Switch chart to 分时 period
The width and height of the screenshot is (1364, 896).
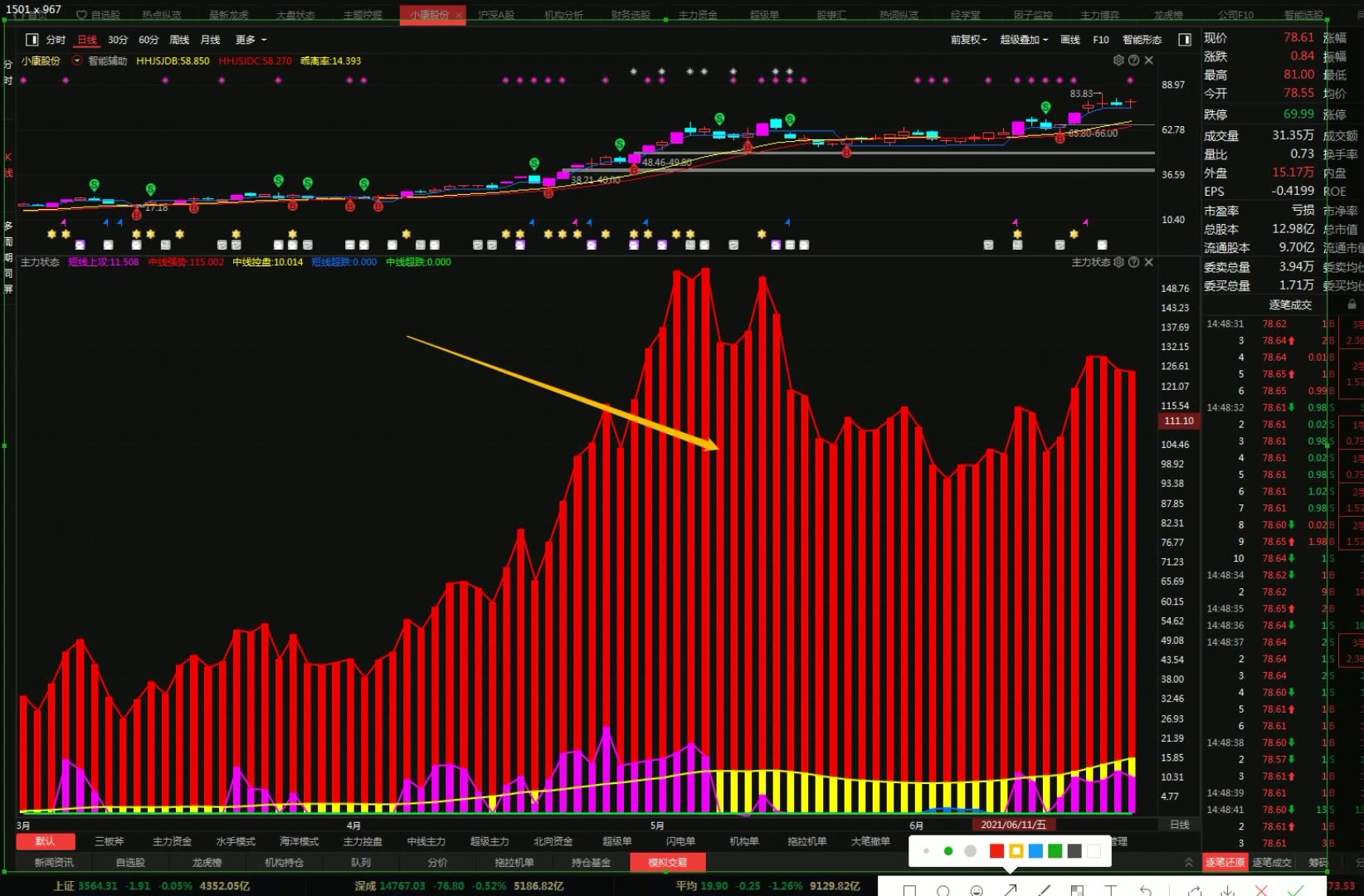point(56,40)
